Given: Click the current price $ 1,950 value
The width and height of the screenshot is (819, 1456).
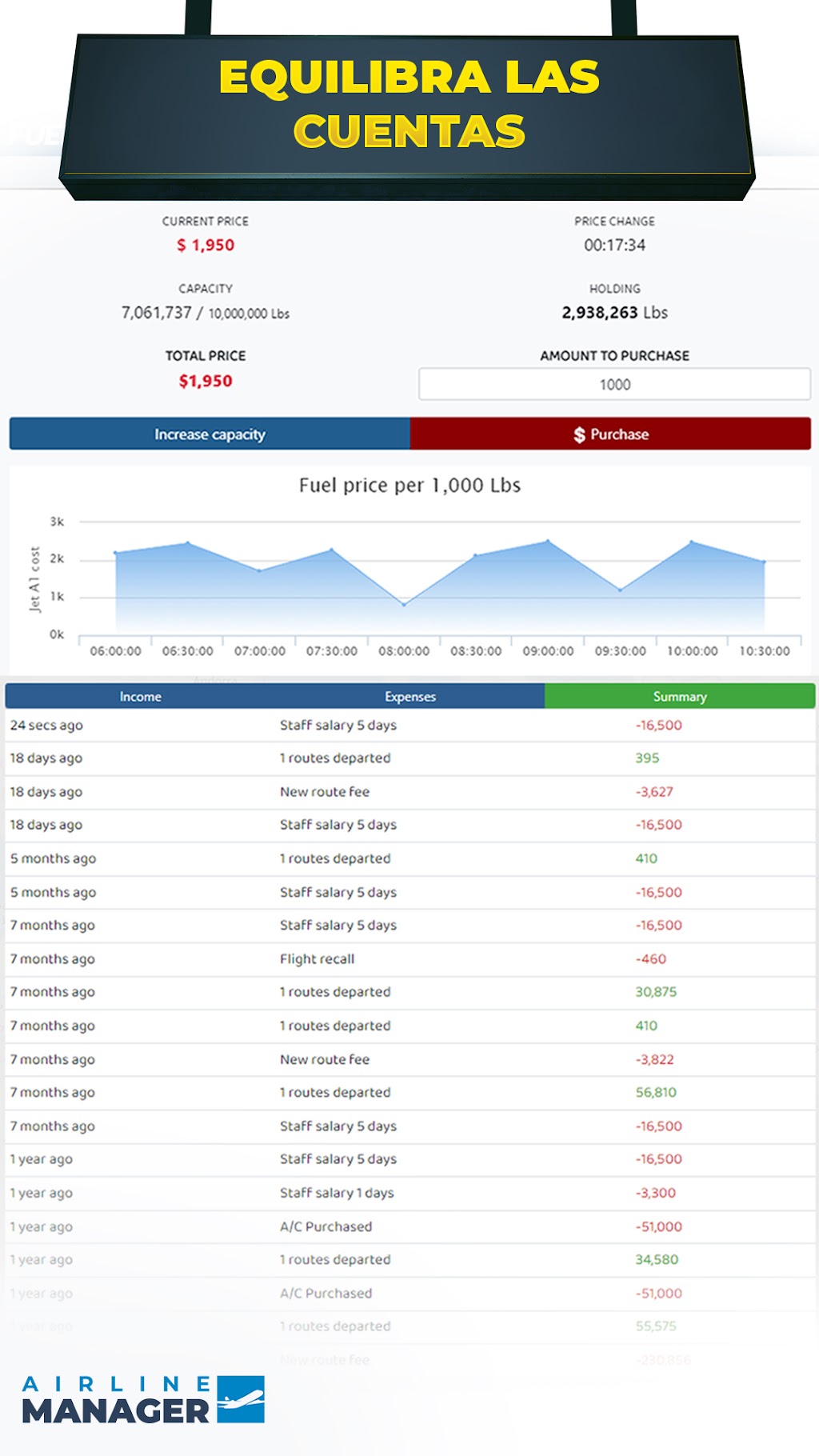Looking at the screenshot, I should click(206, 246).
